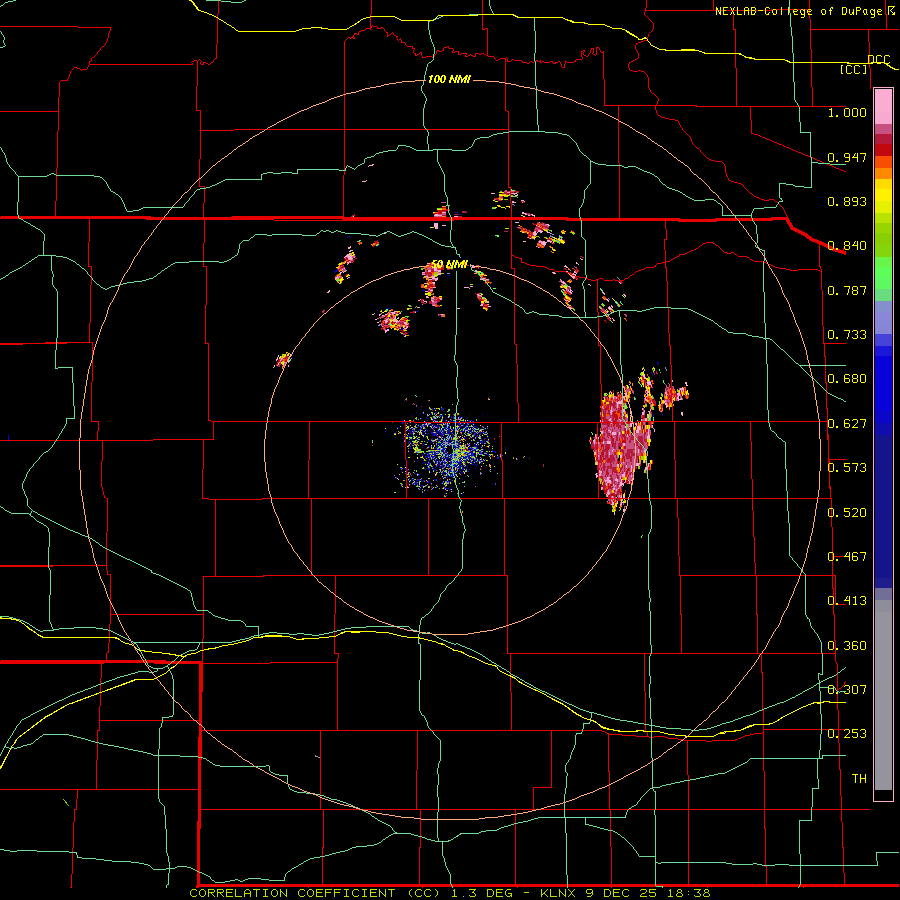This screenshot has height=900, width=900.
Task: Click the 0.787 legend value
Action: (x=847, y=290)
